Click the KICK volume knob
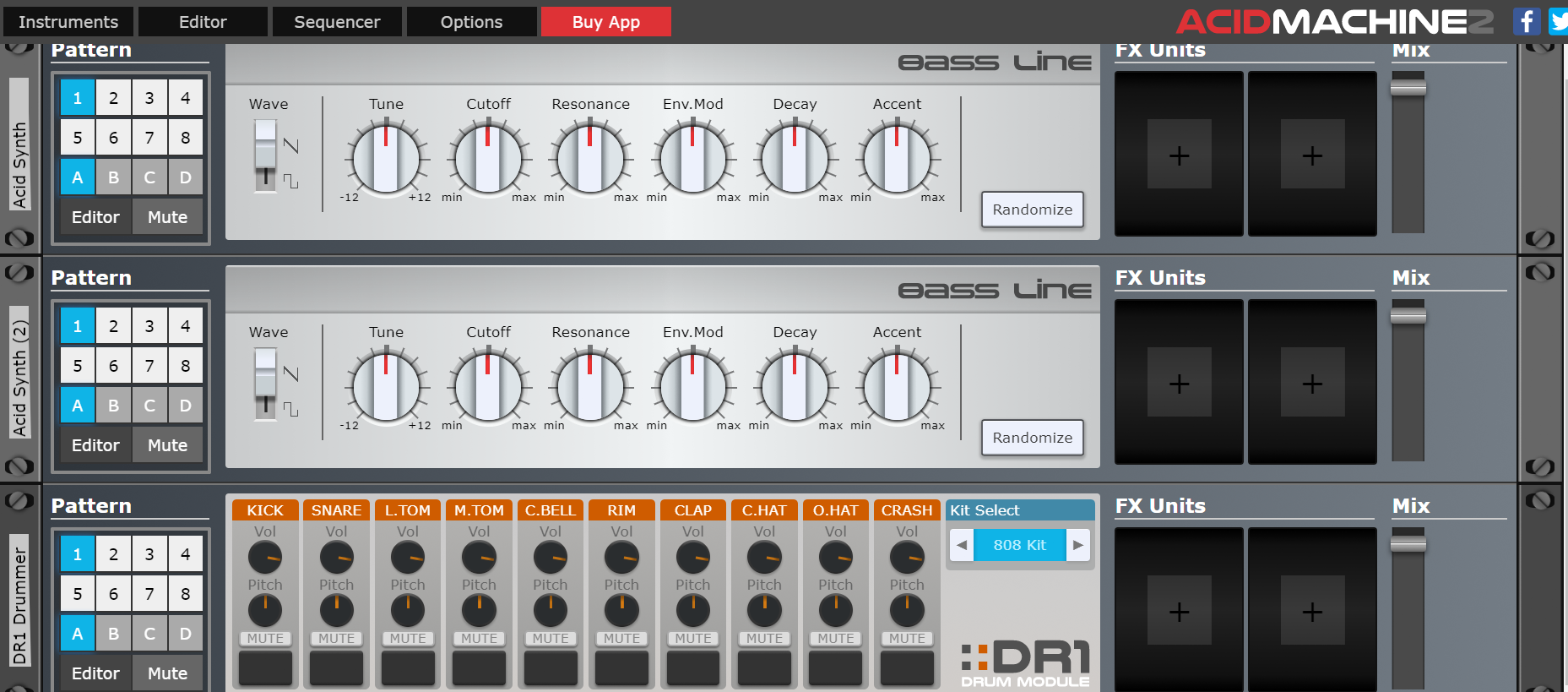 265,558
